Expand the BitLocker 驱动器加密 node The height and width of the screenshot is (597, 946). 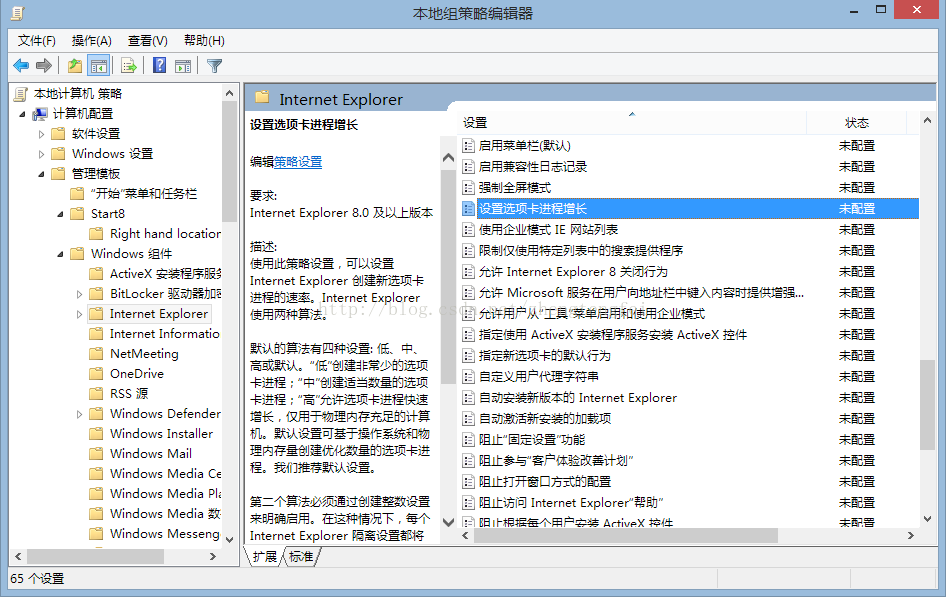click(79, 294)
